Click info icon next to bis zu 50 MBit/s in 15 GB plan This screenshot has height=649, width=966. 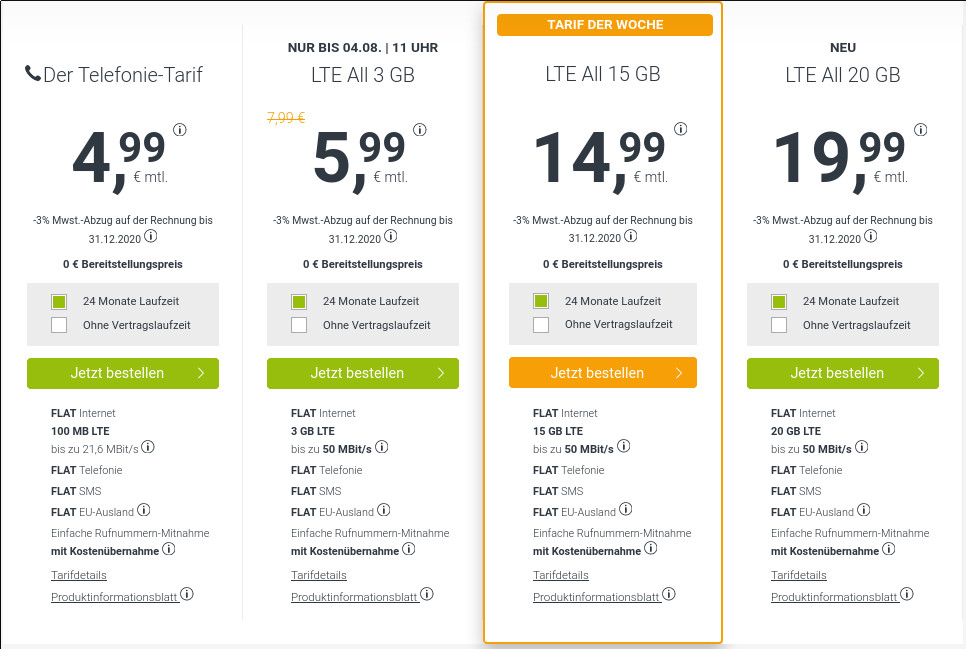pos(623,446)
